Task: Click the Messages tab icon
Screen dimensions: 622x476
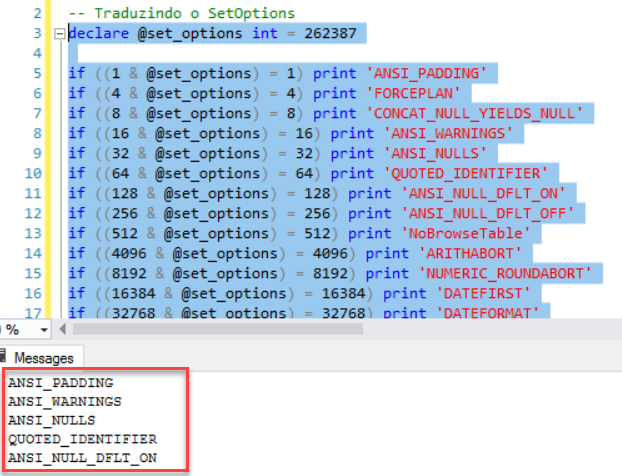Action: [5, 357]
